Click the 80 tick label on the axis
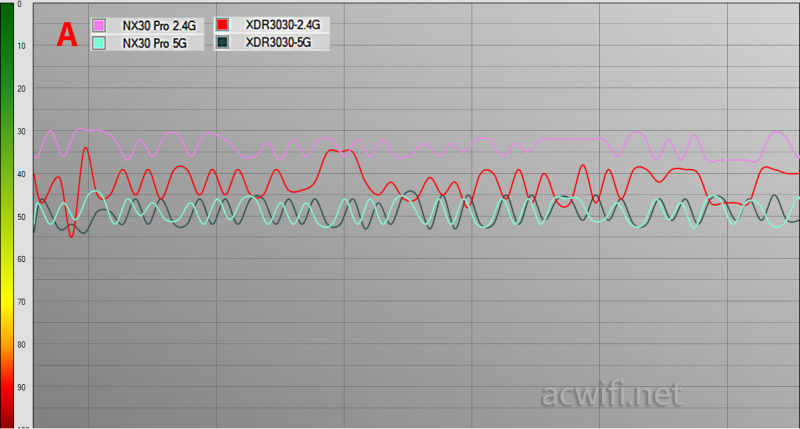This screenshot has height=429, width=800. [x=20, y=344]
